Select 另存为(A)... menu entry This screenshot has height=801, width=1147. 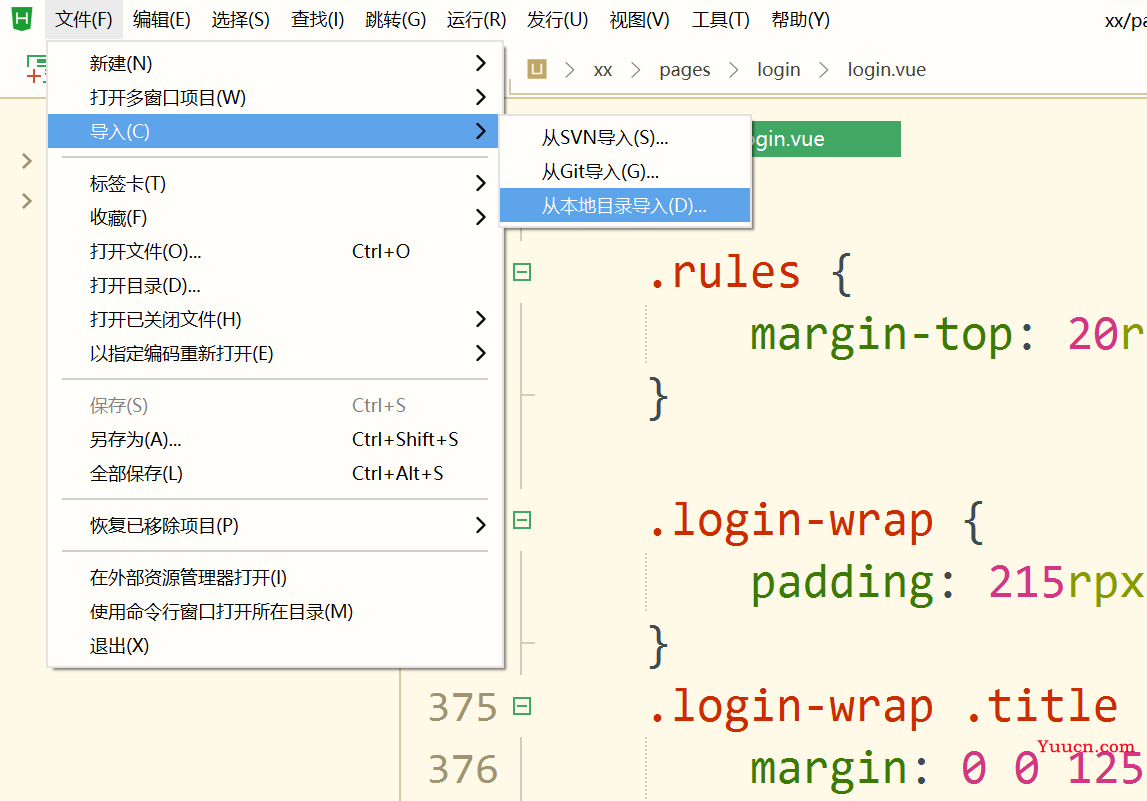pyautogui.click(x=274, y=439)
